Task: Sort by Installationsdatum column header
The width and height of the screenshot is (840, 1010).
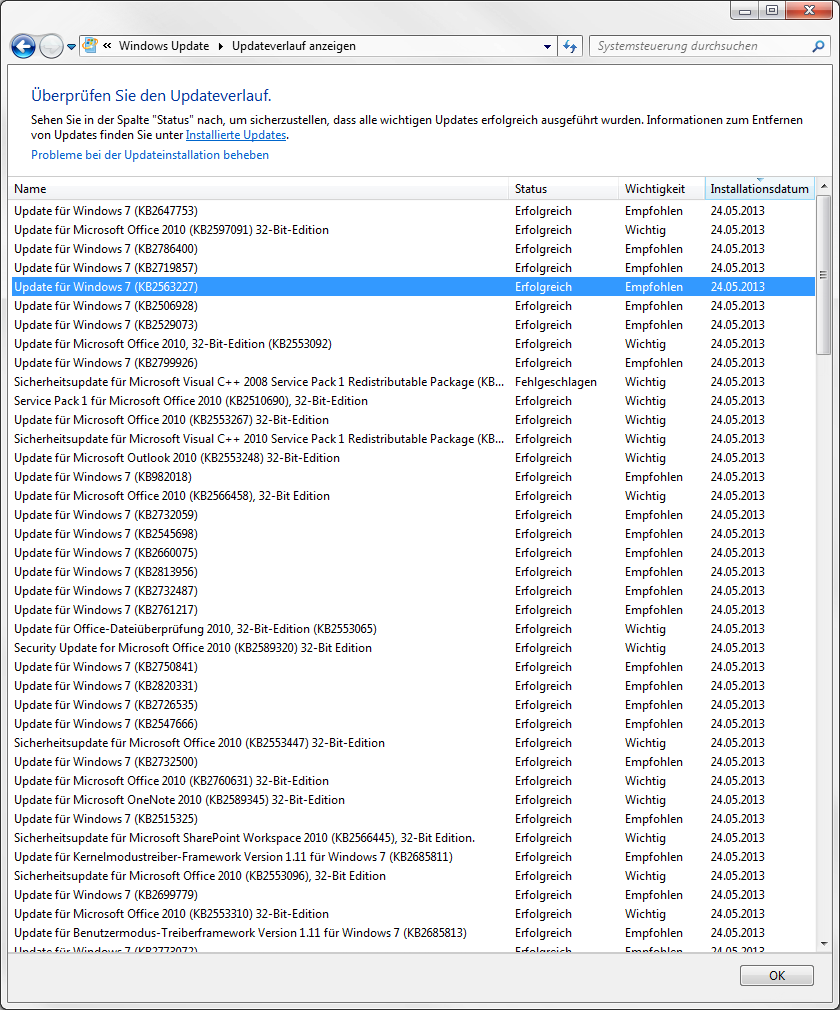Action: coord(760,189)
